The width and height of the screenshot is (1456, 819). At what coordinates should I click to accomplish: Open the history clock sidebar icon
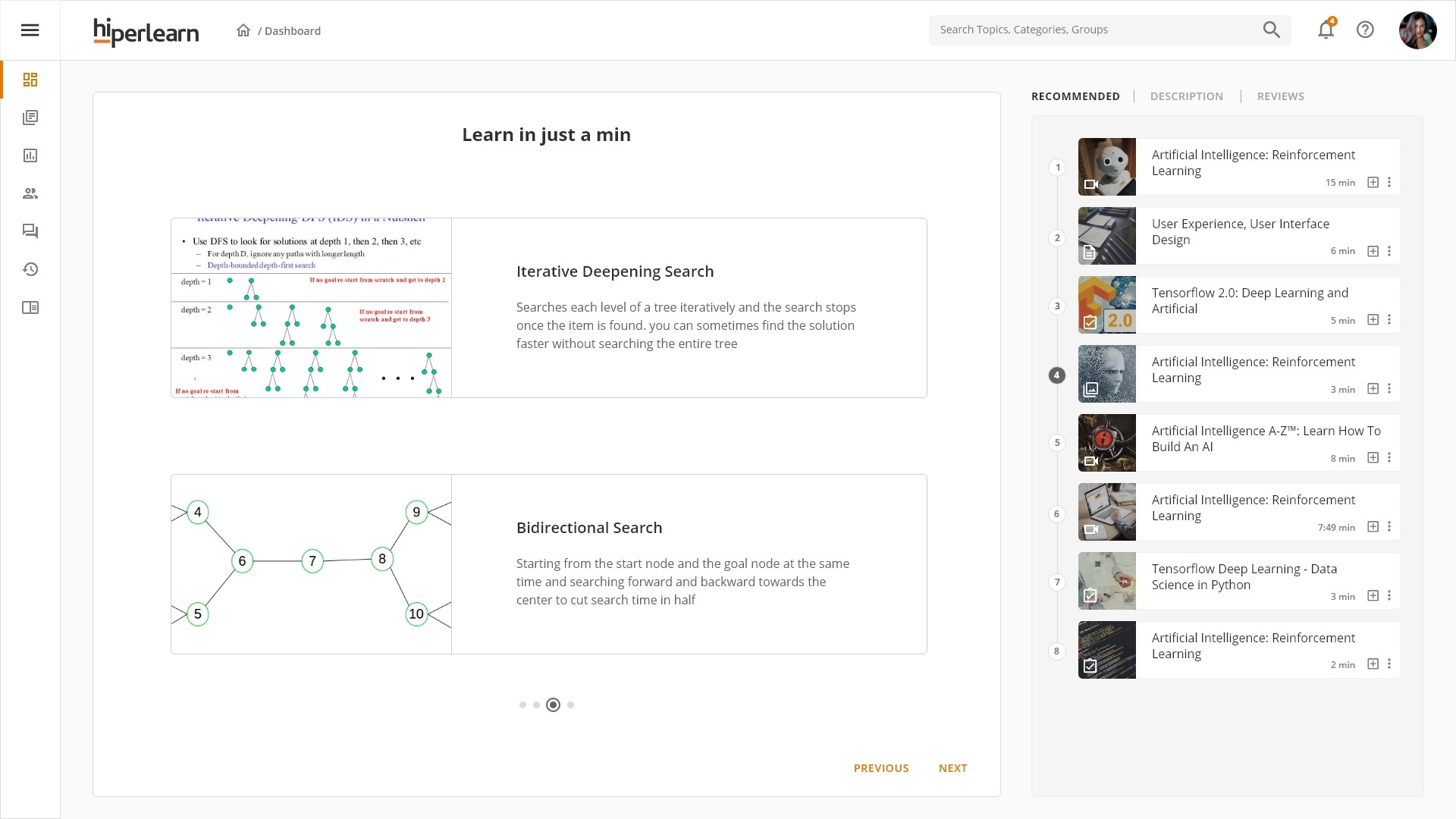coord(30,269)
